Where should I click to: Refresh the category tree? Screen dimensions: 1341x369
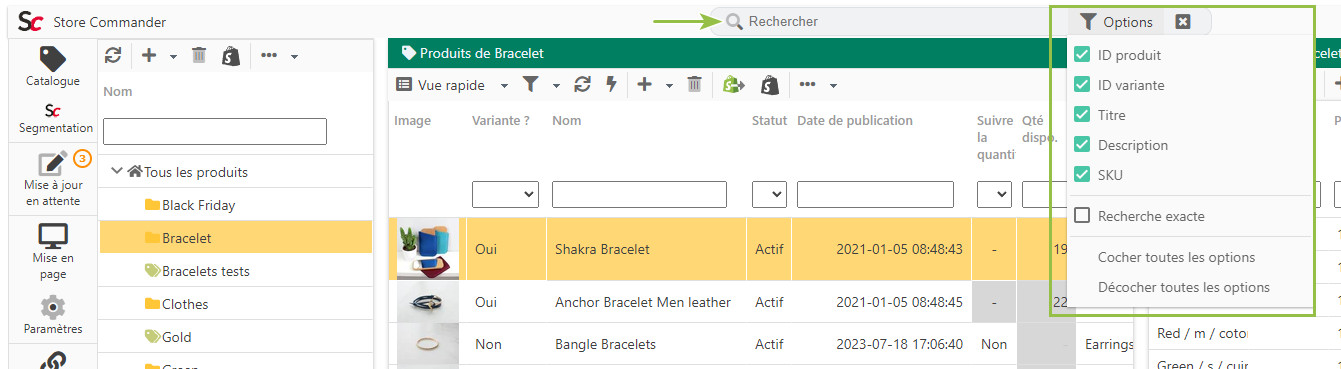click(113, 56)
